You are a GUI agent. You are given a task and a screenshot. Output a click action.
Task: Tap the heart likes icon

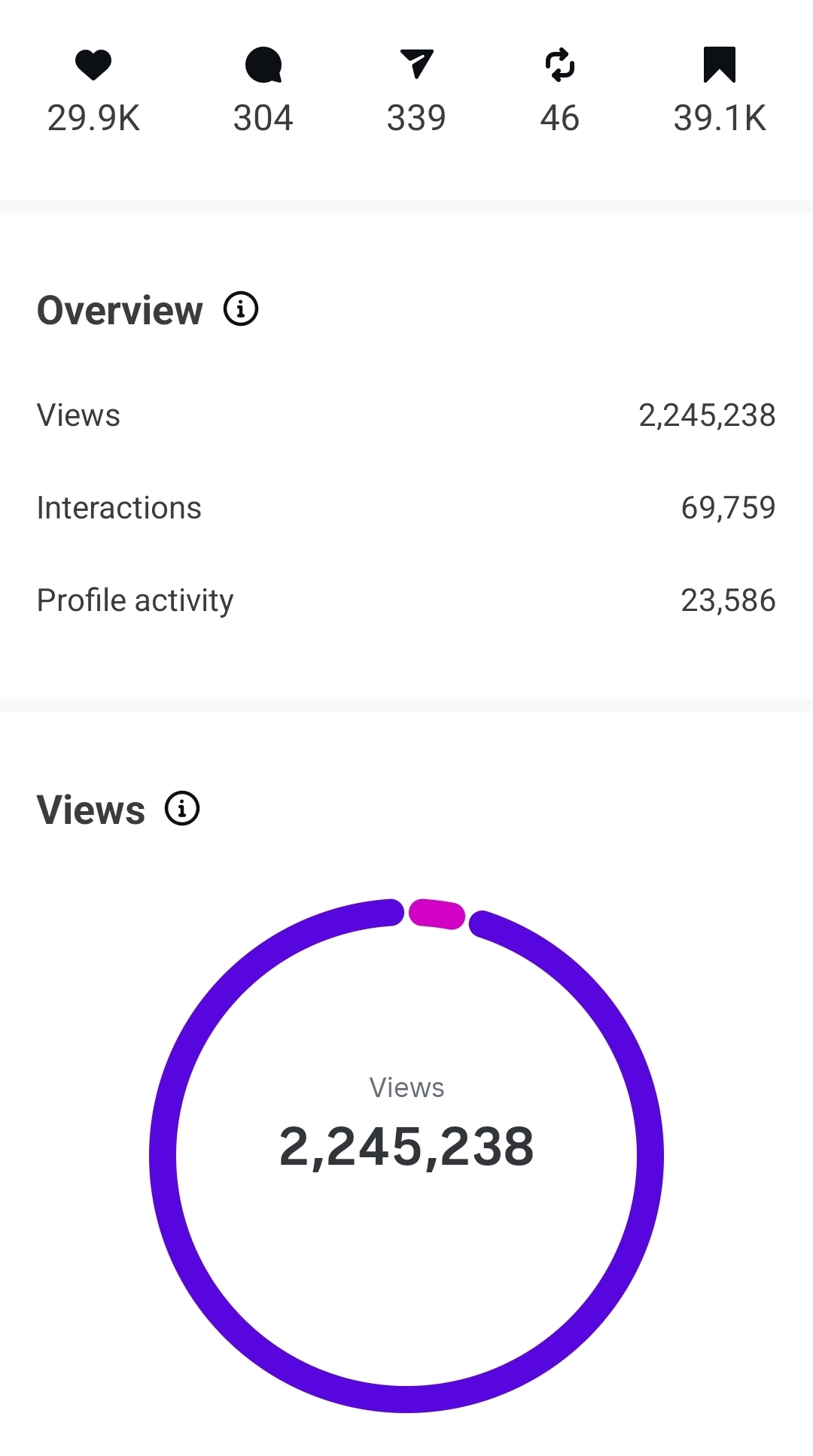coord(93,65)
